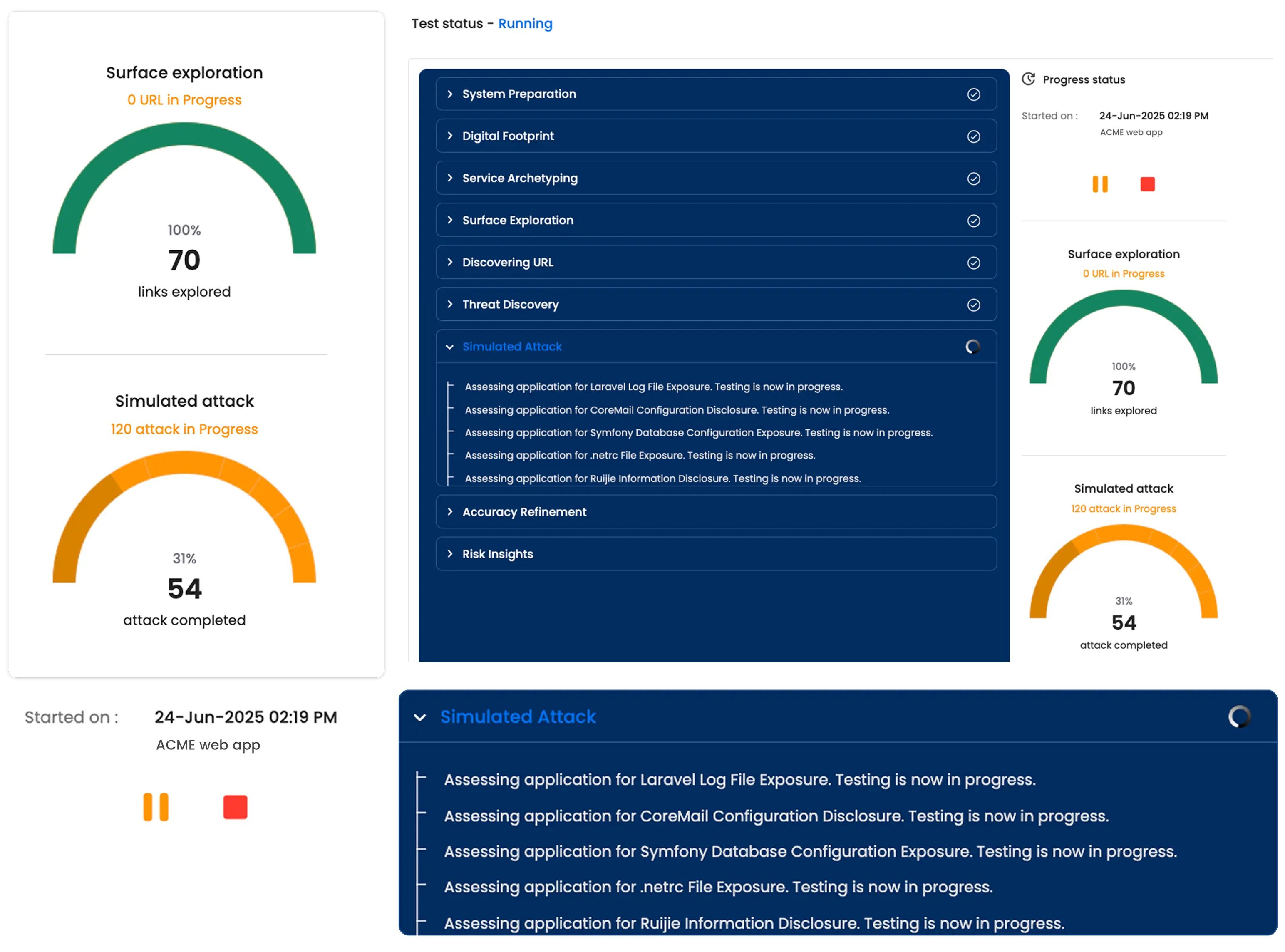Click the Surface Exploration checkmark icon
This screenshot has height=952, width=1285.
point(974,220)
